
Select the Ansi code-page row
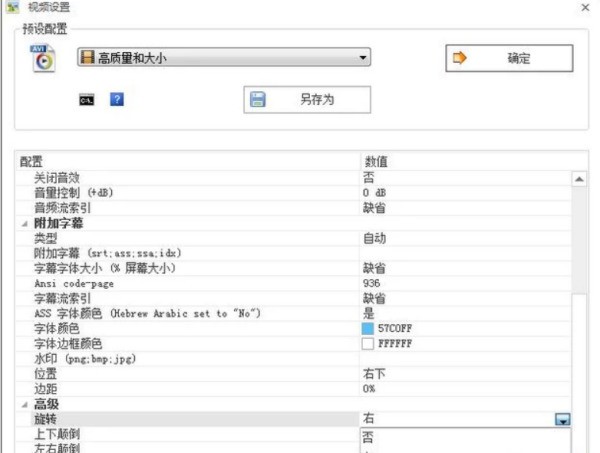click(294, 284)
